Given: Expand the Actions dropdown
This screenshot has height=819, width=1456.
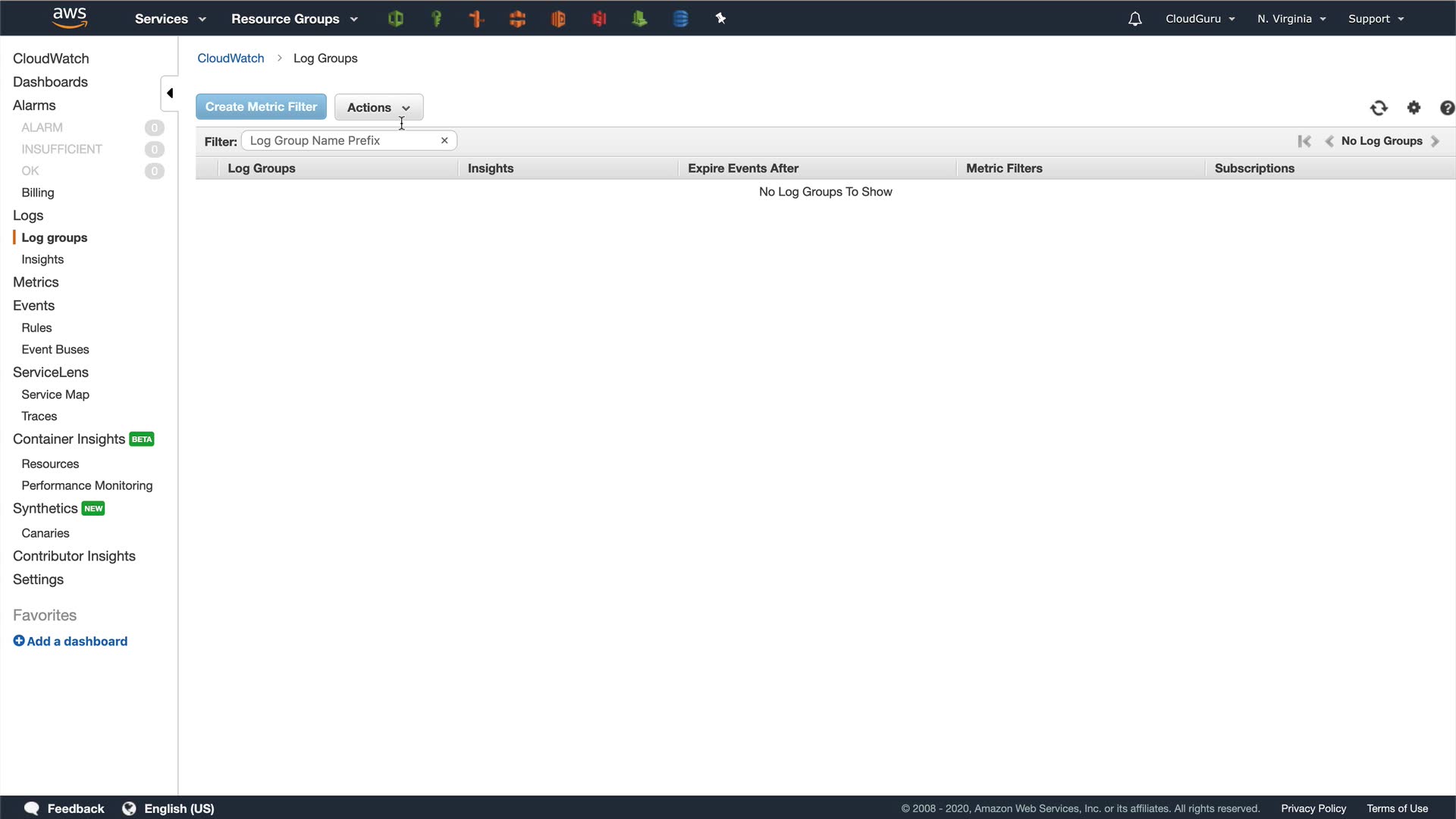Looking at the screenshot, I should tap(378, 108).
